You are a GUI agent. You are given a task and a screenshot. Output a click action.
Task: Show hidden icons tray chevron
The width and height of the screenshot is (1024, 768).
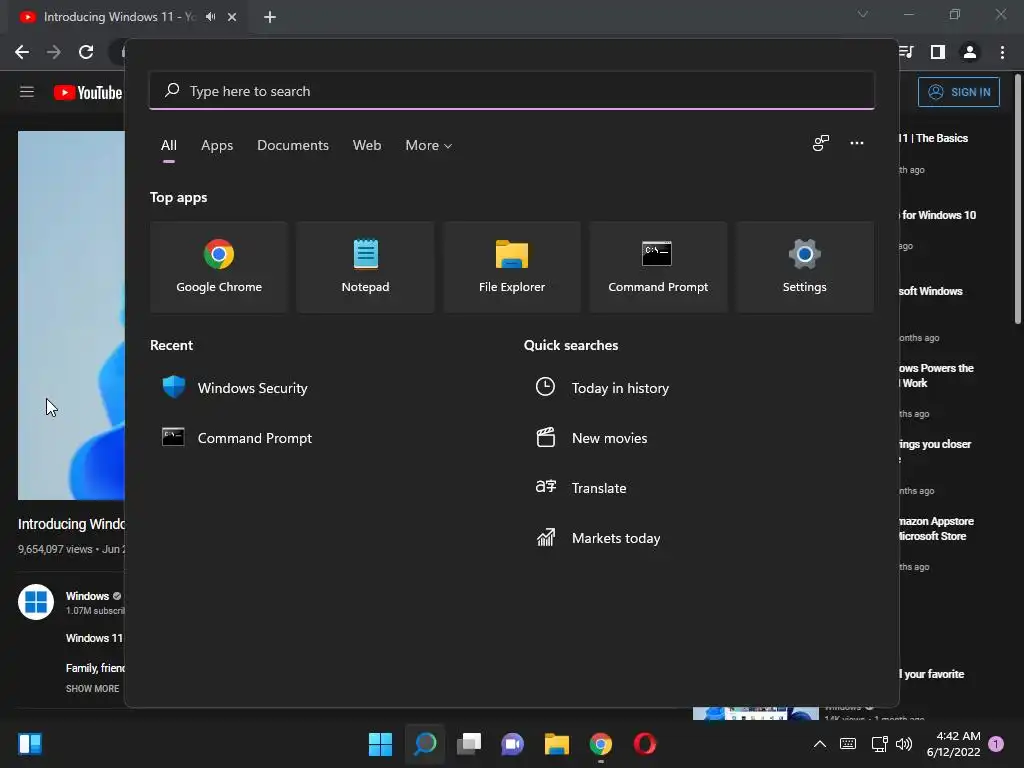[x=820, y=744]
